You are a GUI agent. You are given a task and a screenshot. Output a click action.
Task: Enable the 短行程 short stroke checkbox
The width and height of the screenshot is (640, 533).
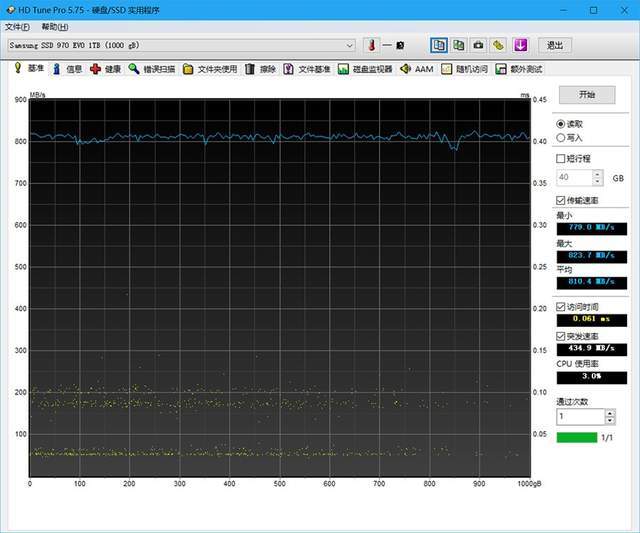[561, 158]
